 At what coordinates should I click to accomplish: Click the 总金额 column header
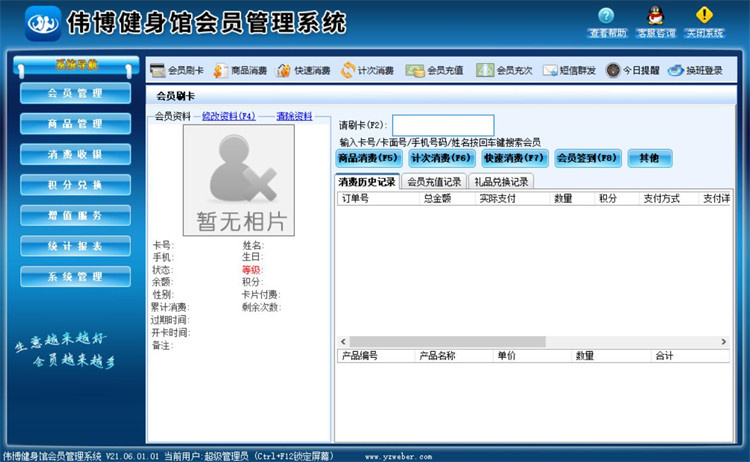447,198
